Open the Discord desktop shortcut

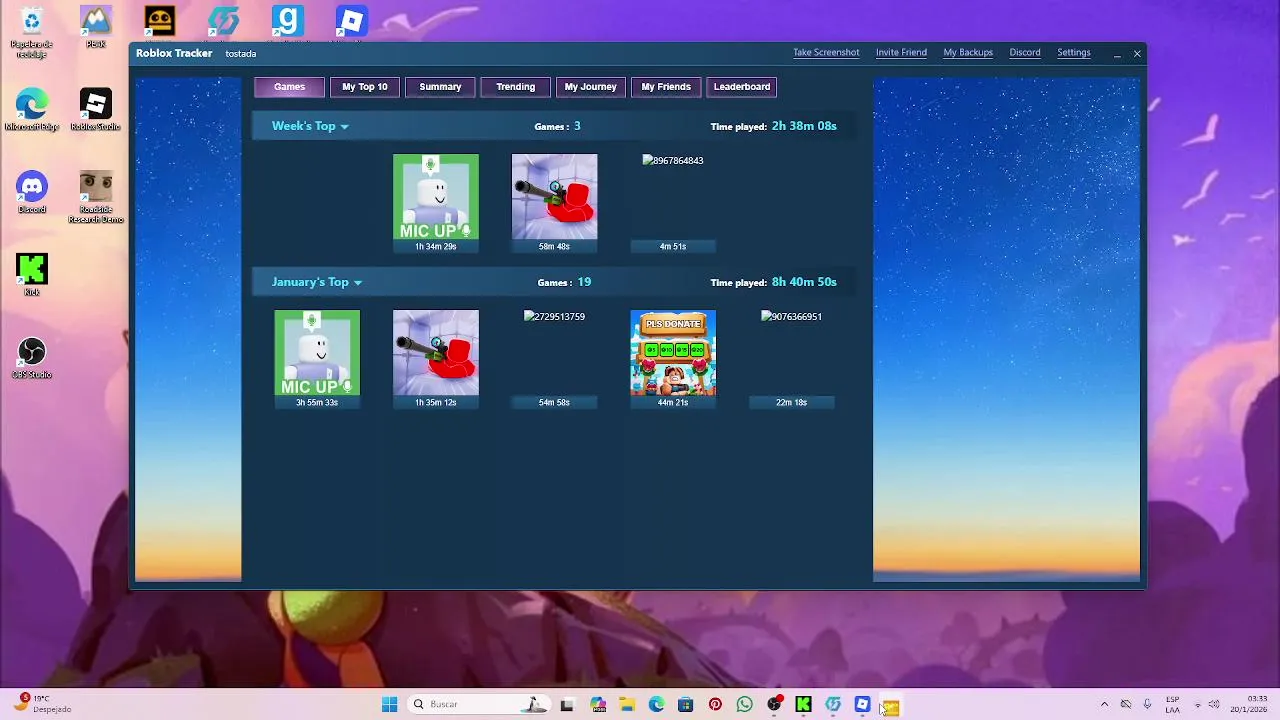[31, 193]
